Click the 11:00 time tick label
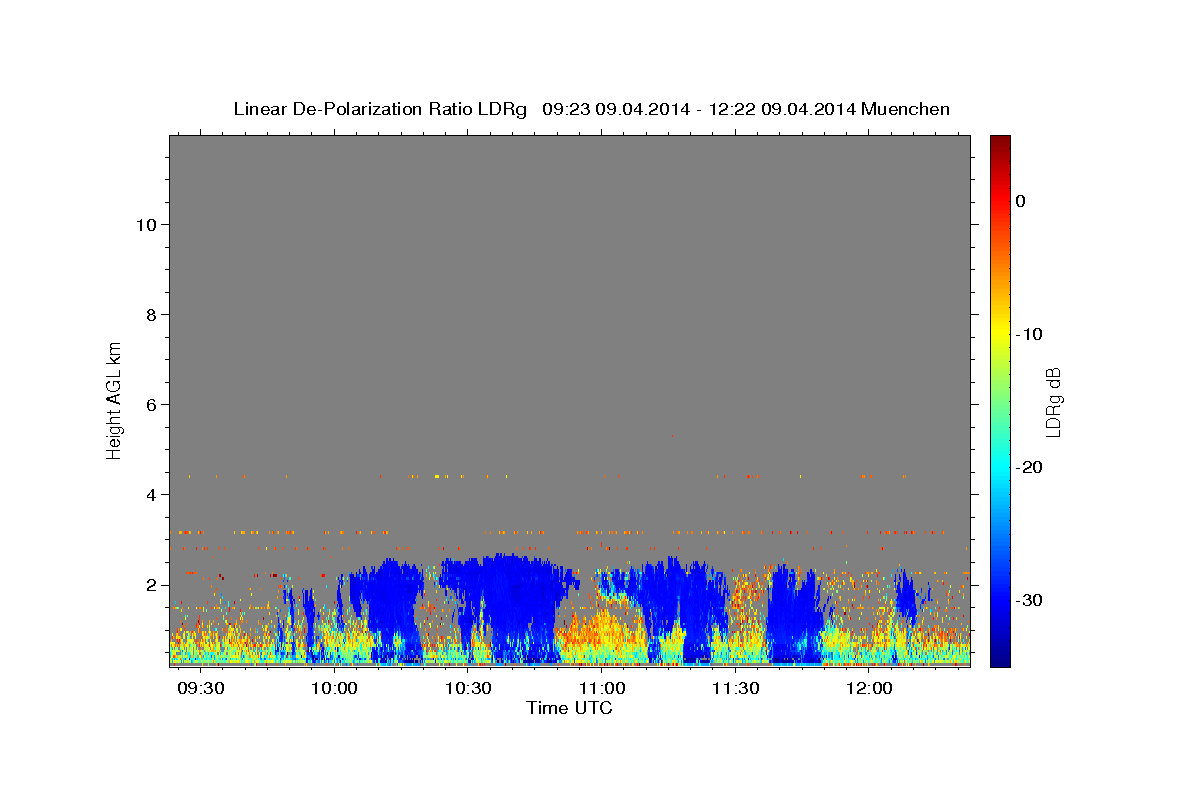The height and width of the screenshot is (800, 1200). 602,689
